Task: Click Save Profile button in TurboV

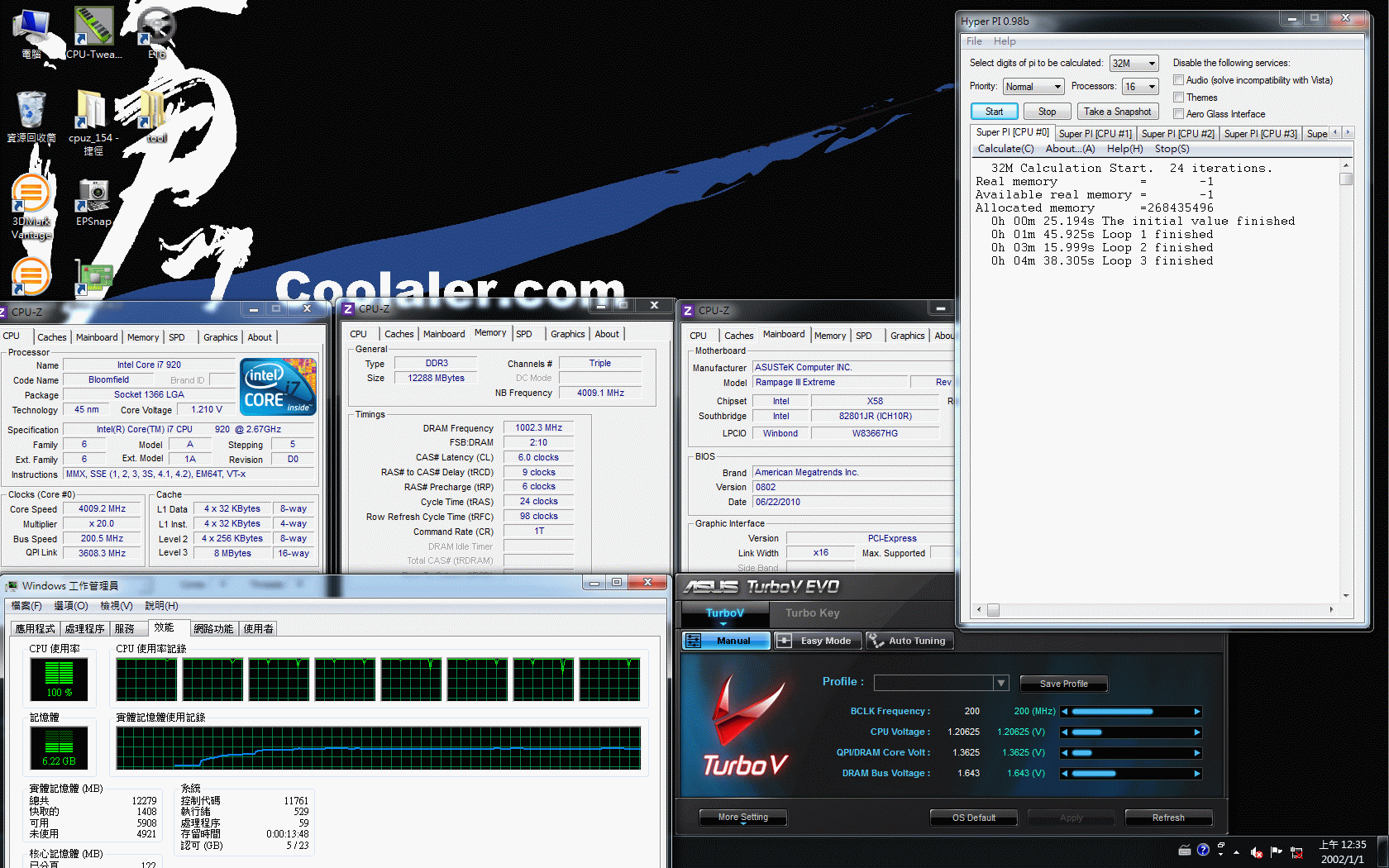Action: coord(1063,684)
